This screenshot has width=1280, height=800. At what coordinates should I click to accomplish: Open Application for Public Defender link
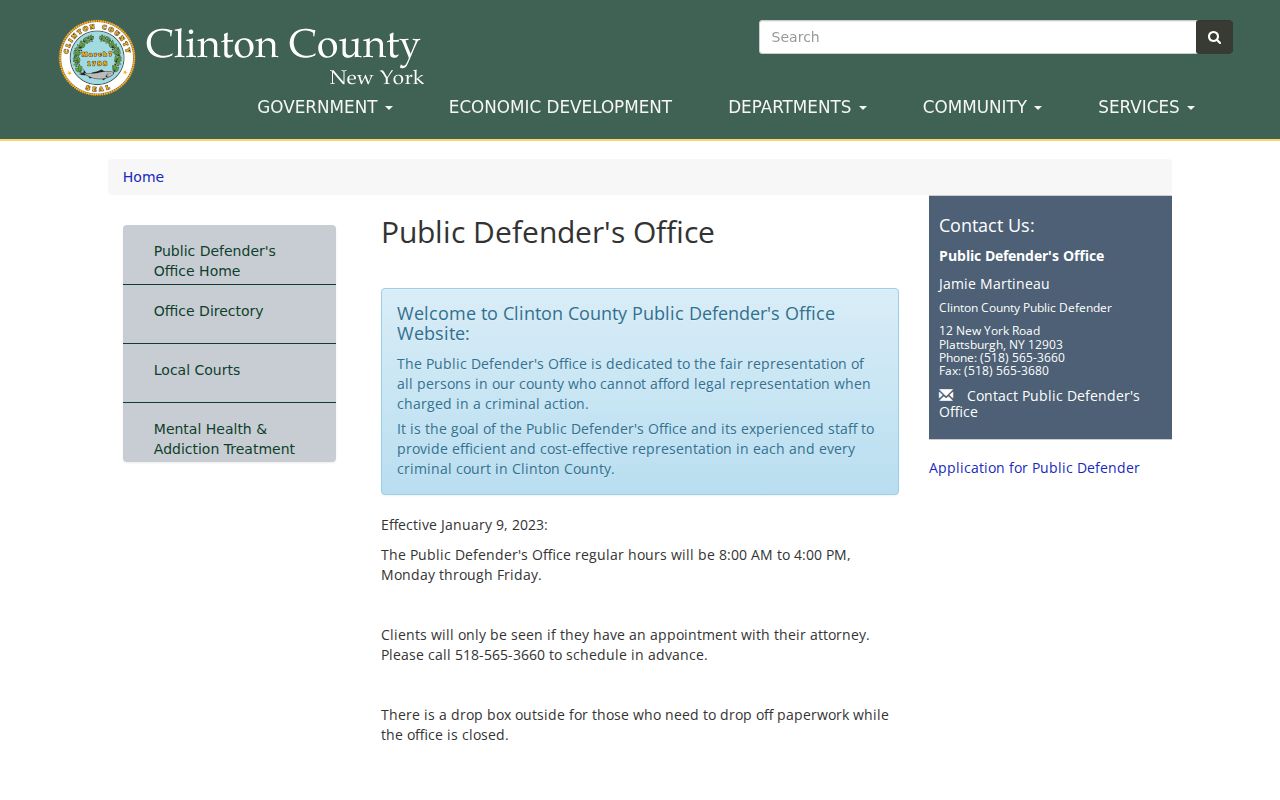coord(1034,468)
